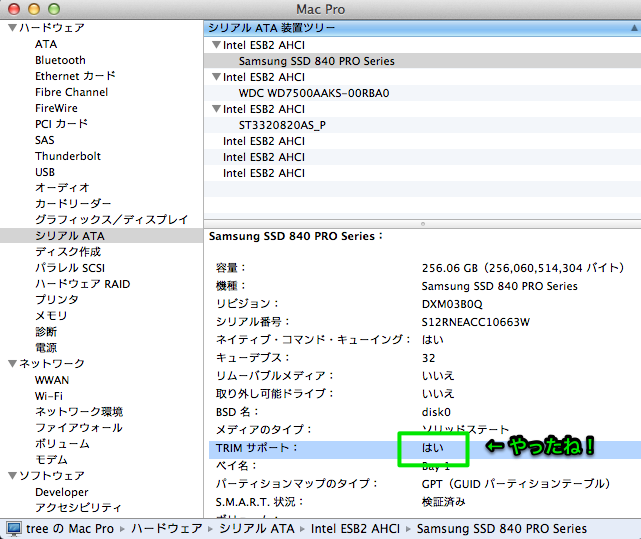Collapse the first Intel ESB2 AHCI node

click(x=217, y=45)
